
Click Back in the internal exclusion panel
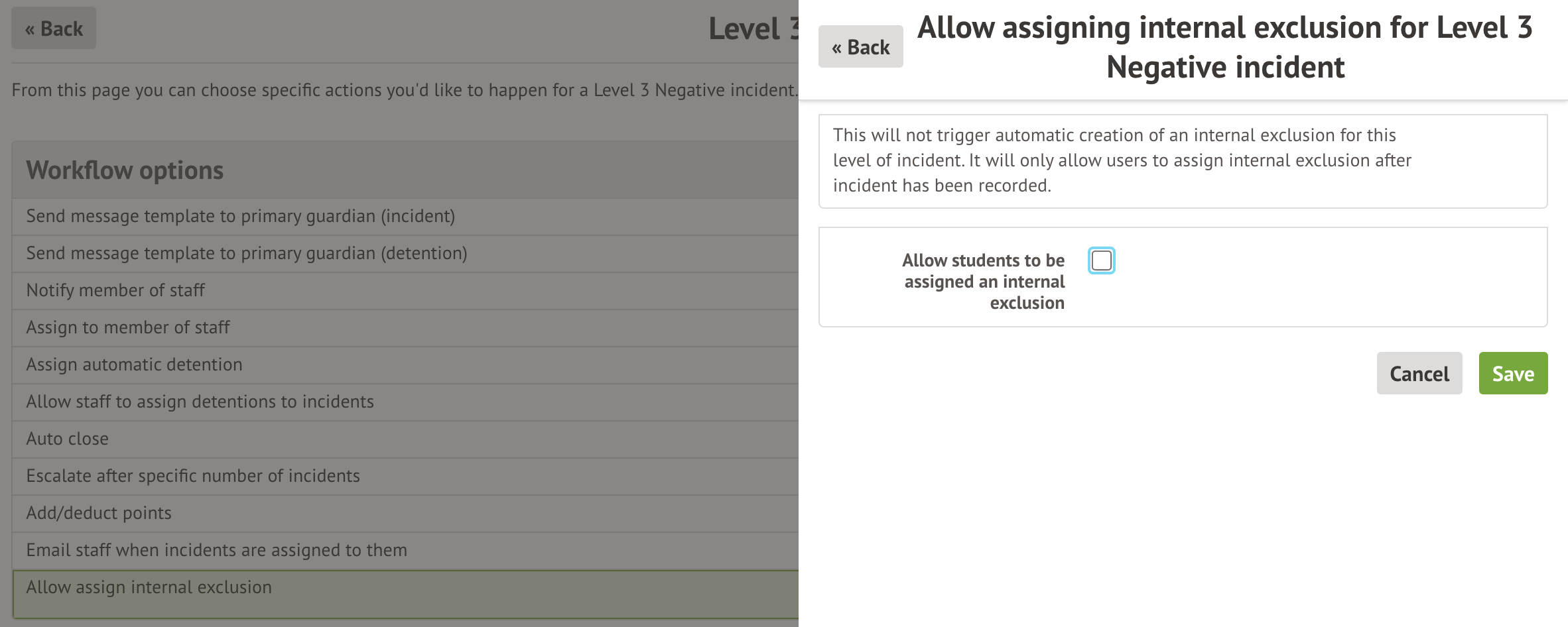coord(860,47)
